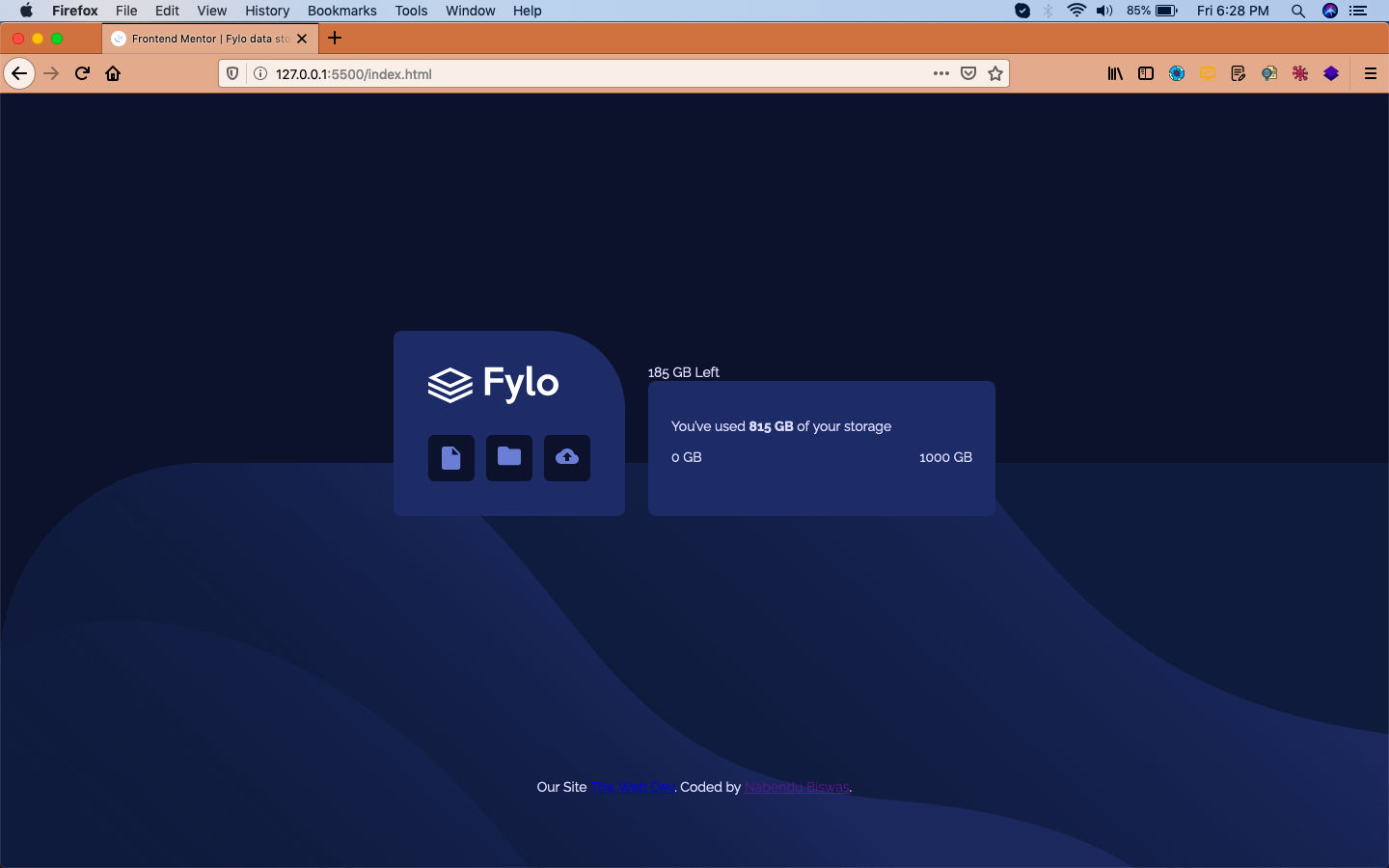Click the 185 GB Left label
The width and height of the screenshot is (1389, 868).
click(x=684, y=372)
